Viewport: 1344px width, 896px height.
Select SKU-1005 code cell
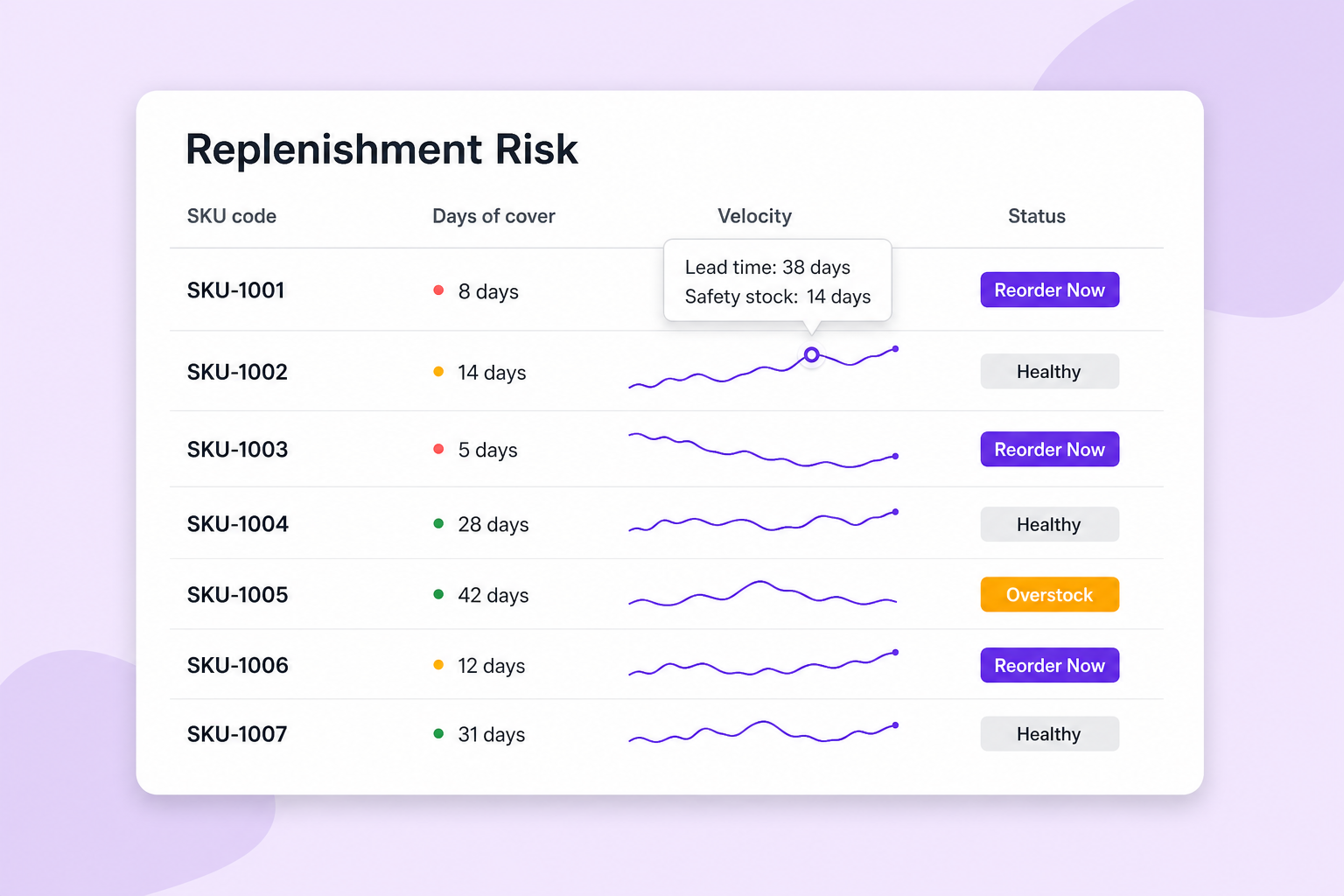coord(237,594)
